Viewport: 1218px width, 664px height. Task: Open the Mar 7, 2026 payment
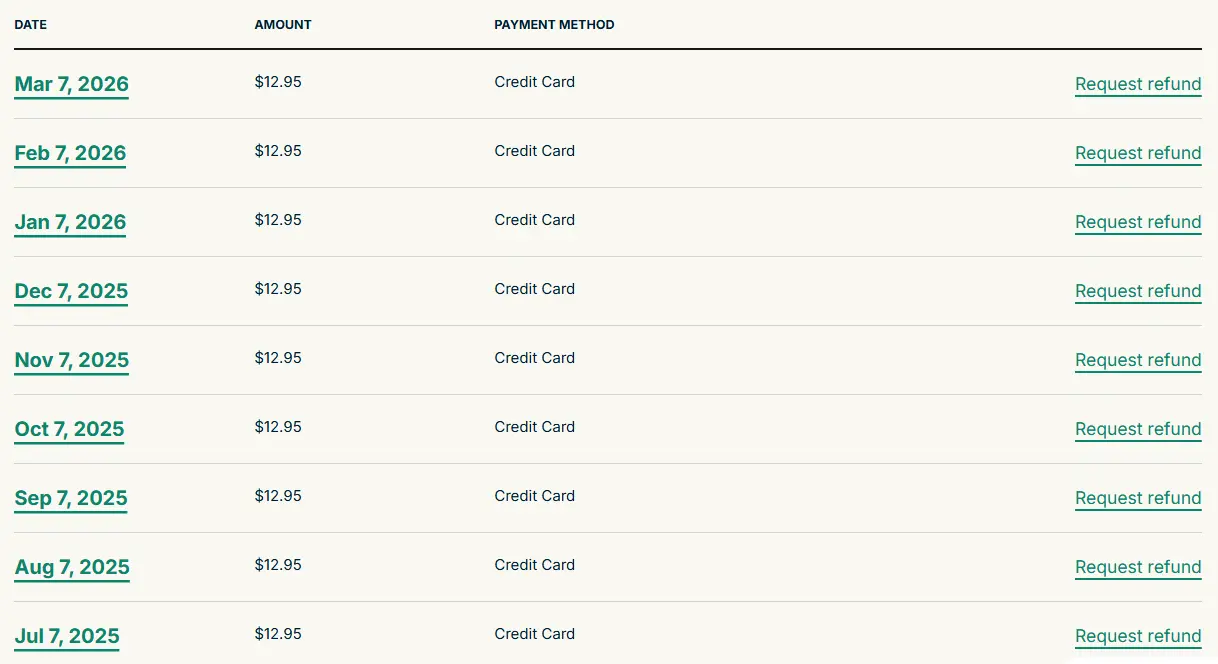click(x=71, y=84)
